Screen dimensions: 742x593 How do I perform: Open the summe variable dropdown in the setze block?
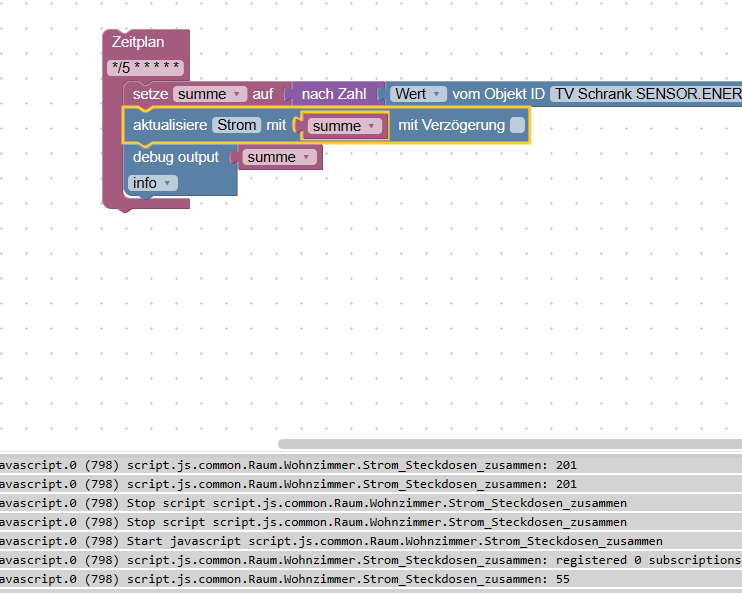point(210,94)
